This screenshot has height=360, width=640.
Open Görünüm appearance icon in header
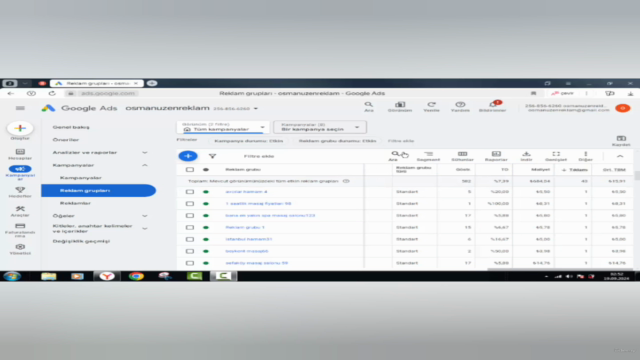point(400,105)
